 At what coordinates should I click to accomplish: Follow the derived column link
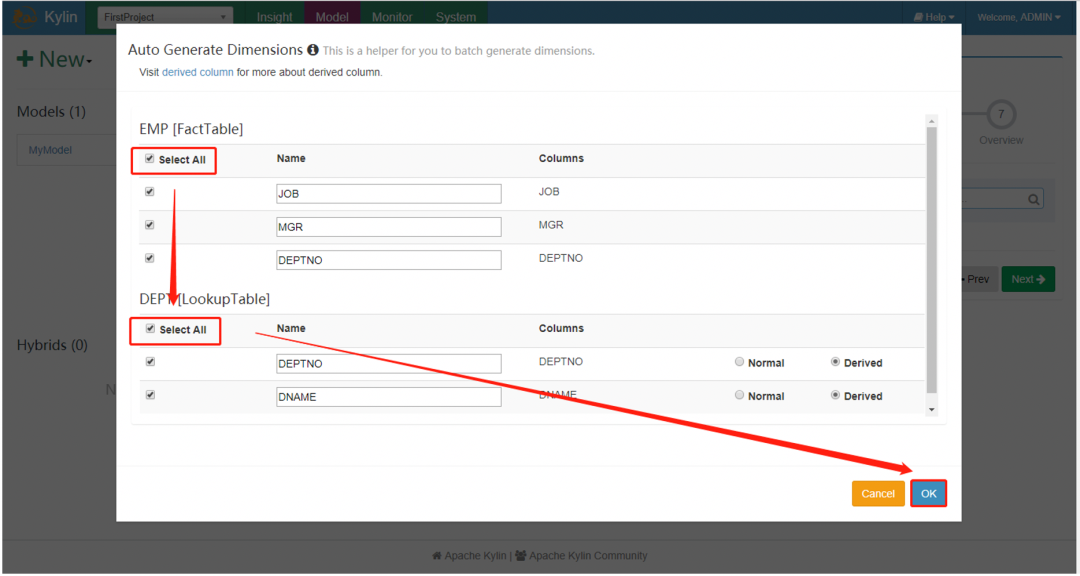tap(198, 72)
